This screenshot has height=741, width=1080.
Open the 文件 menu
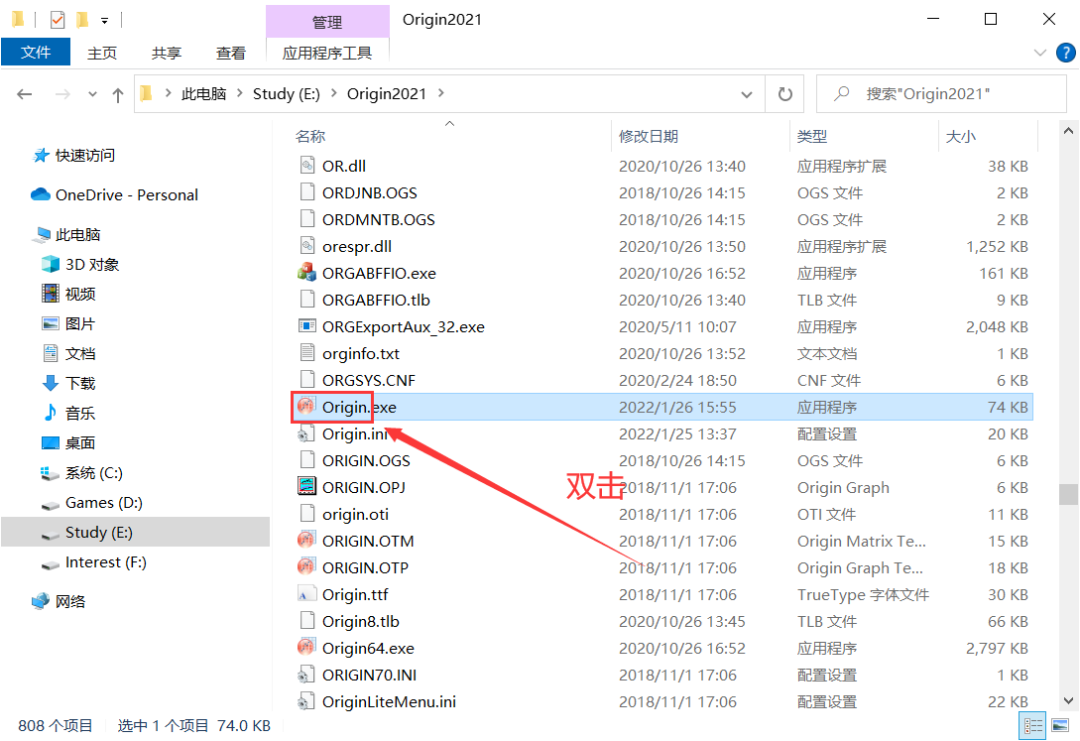[36, 52]
